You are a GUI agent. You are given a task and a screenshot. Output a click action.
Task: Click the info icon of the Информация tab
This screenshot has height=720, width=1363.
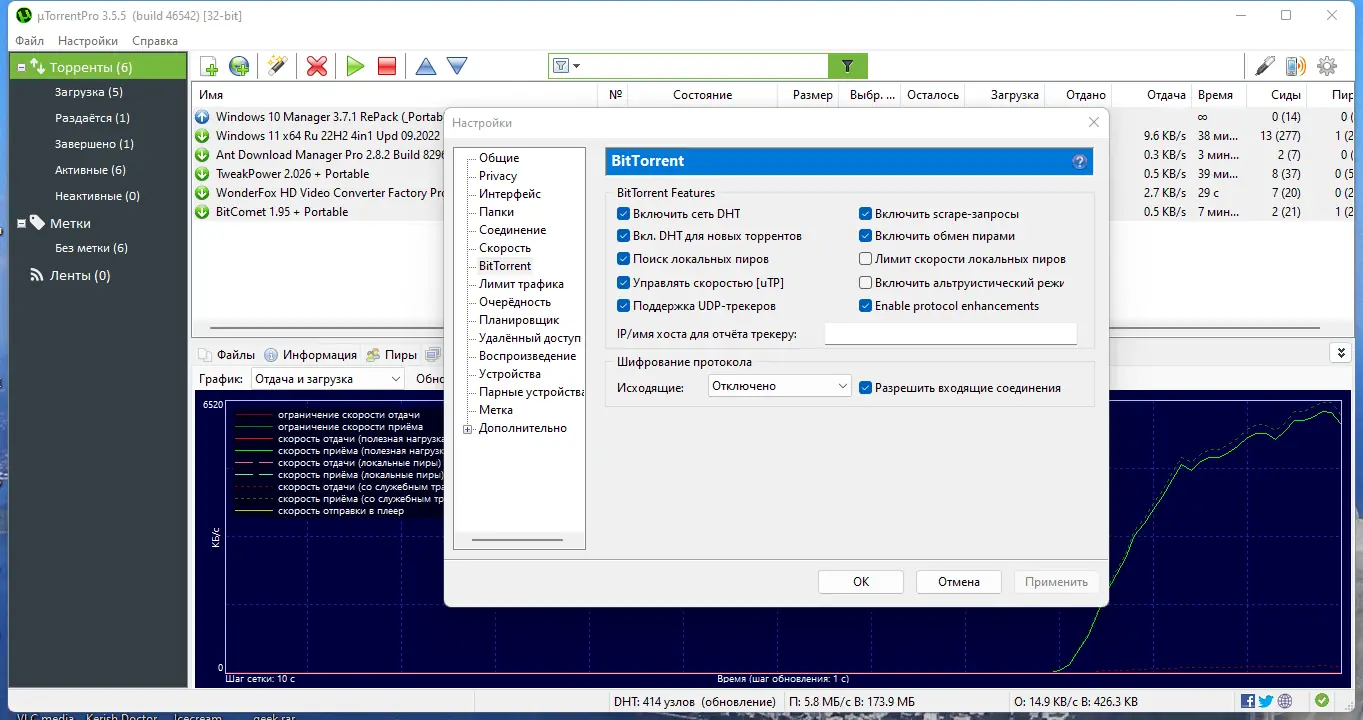pos(272,354)
